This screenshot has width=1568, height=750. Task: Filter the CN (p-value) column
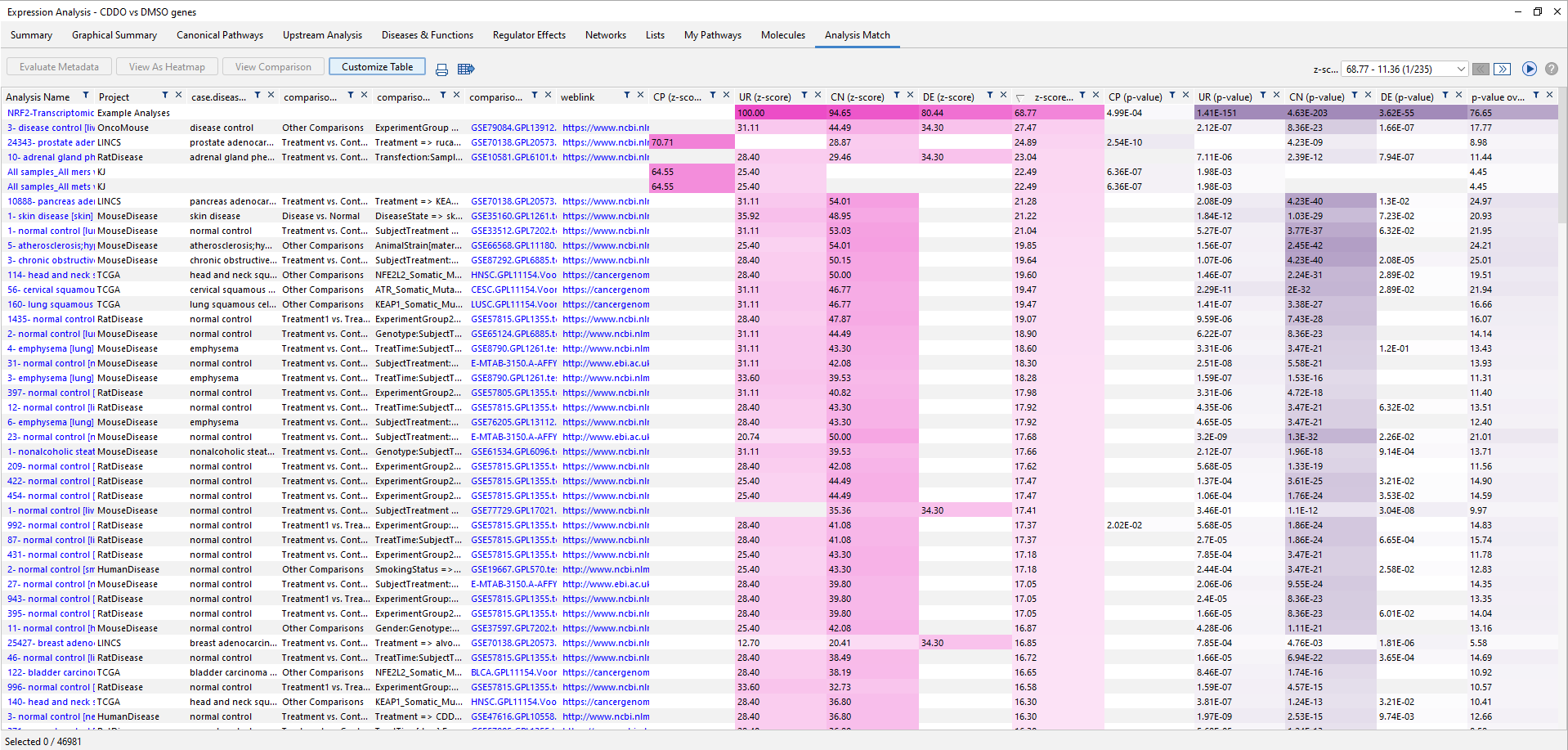(1355, 97)
